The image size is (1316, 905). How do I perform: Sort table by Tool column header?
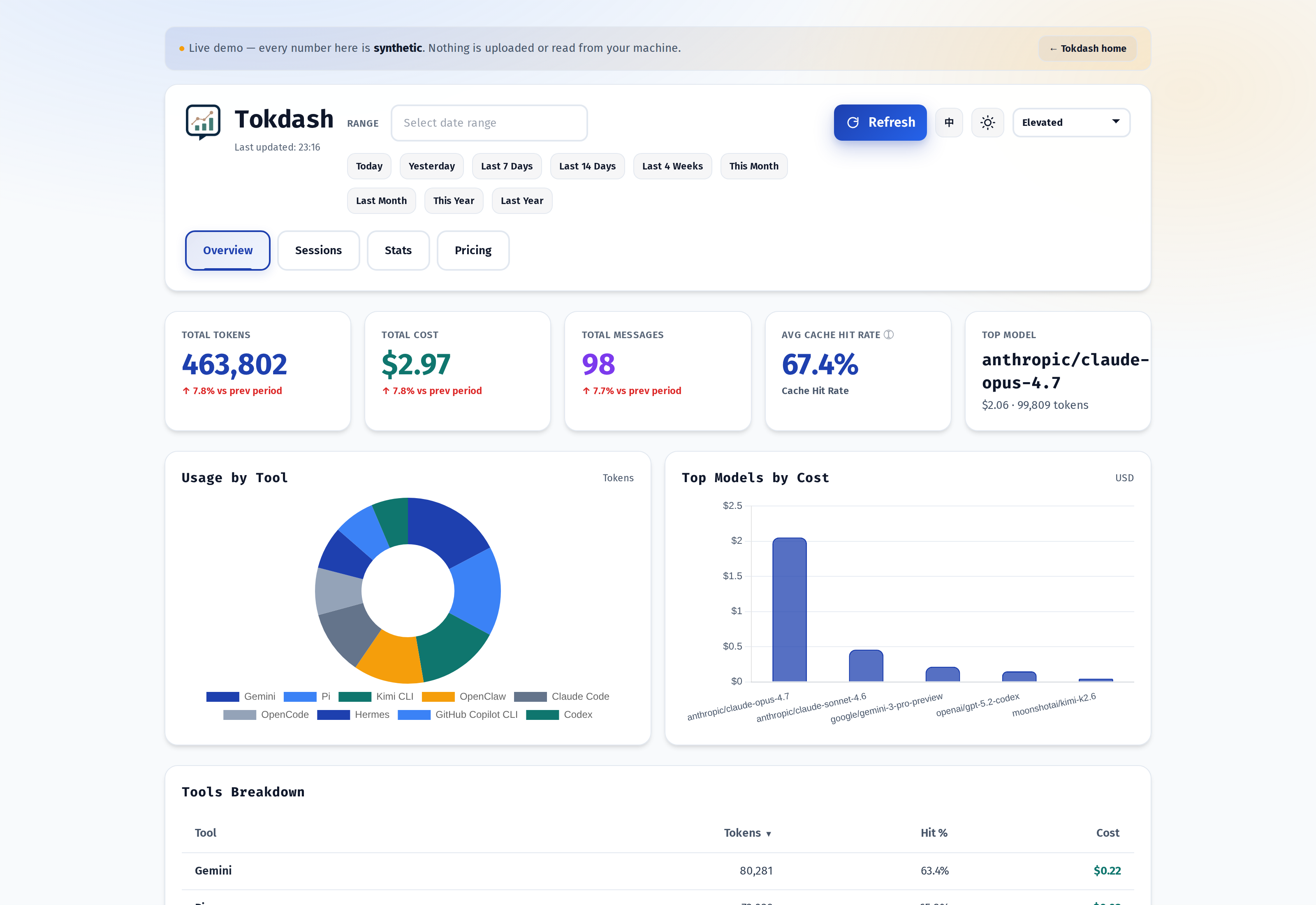pos(205,833)
